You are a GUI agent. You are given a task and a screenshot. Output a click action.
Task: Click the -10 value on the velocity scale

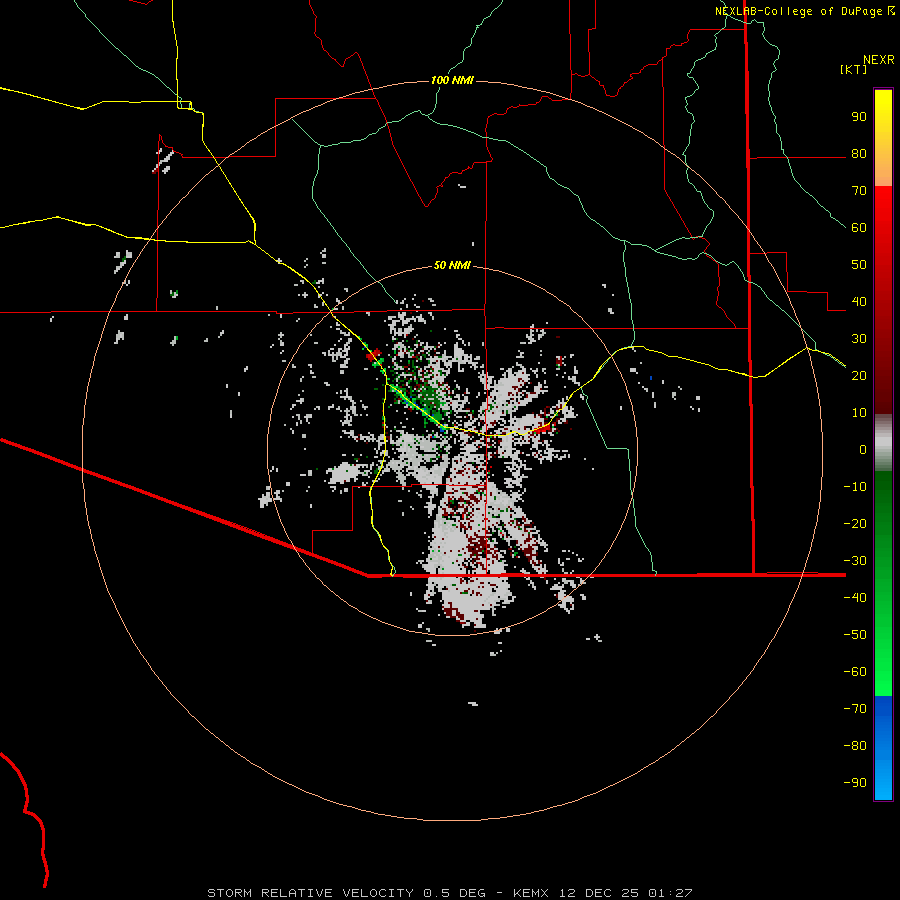(x=855, y=487)
